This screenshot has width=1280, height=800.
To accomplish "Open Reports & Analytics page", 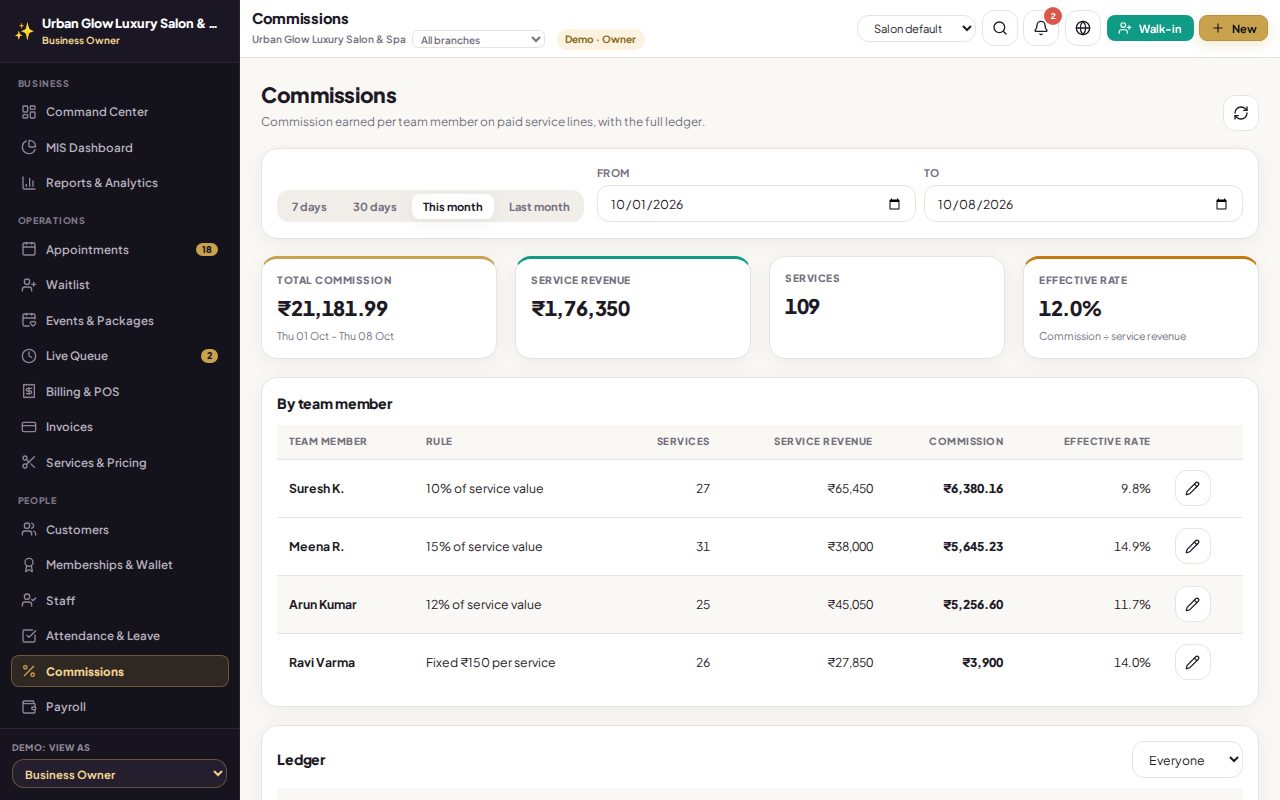I will (x=120, y=183).
